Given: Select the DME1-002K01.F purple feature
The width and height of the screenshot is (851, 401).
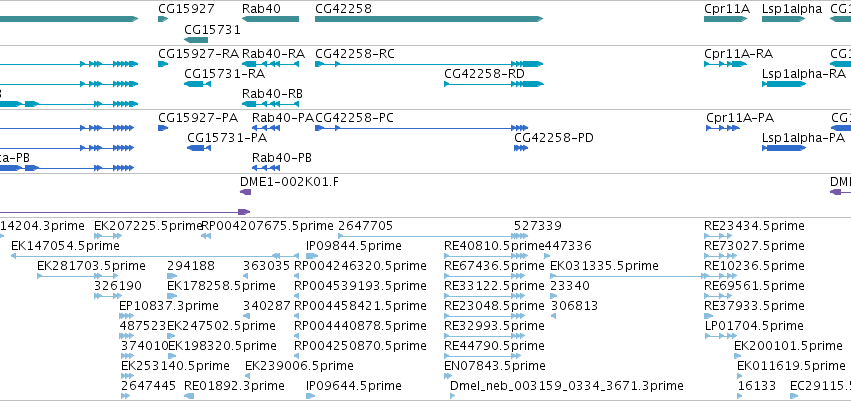Looking at the screenshot, I should click(x=245, y=192).
